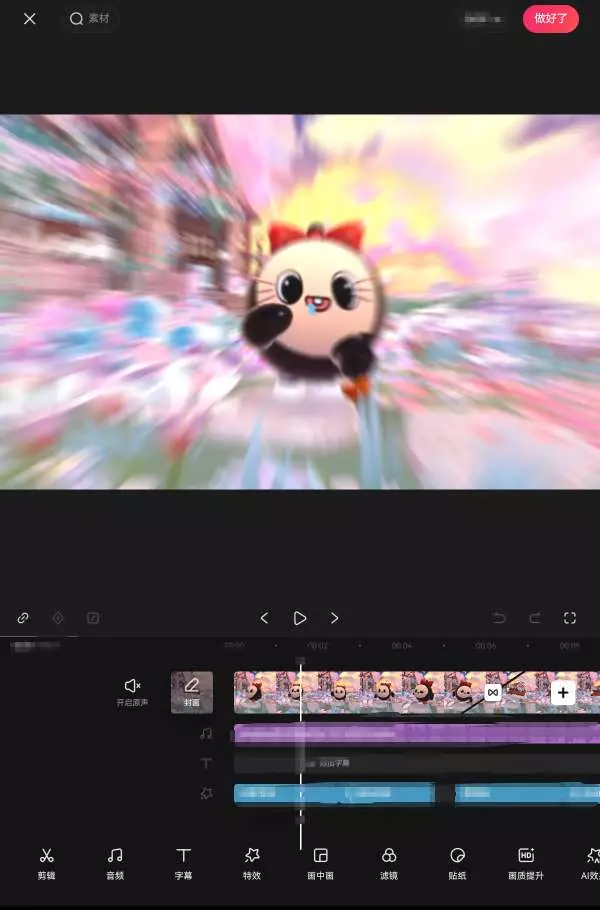The width and height of the screenshot is (600, 910).
Task: Open the 特效 effects tool
Action: [252, 864]
